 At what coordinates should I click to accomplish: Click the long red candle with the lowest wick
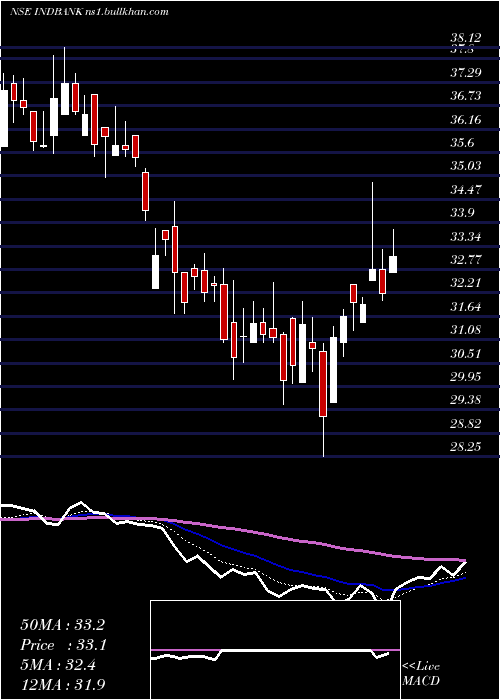click(323, 384)
